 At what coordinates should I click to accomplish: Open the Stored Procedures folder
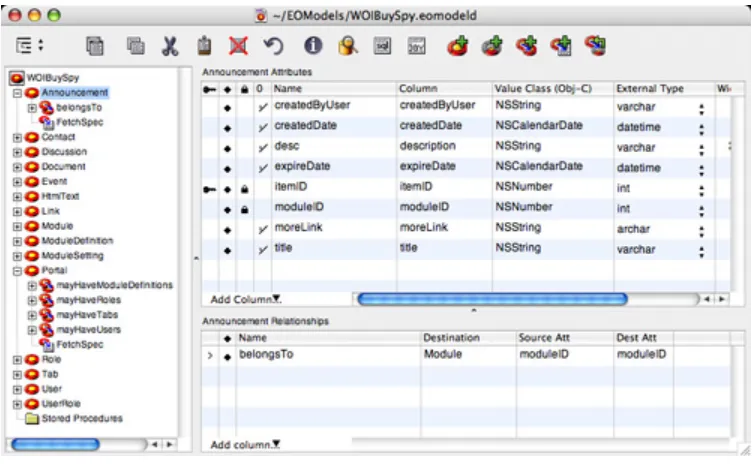pyautogui.click(x=82, y=419)
